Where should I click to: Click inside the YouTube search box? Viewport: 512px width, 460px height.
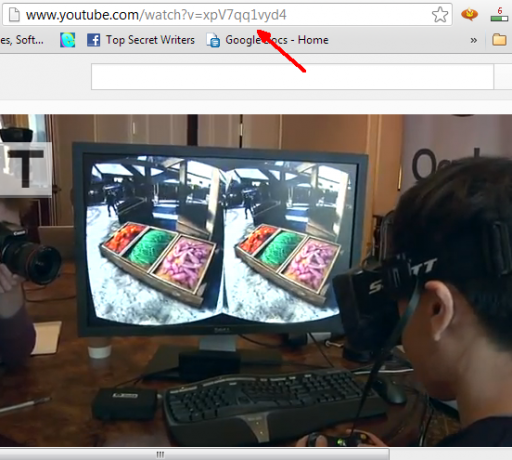click(x=292, y=77)
